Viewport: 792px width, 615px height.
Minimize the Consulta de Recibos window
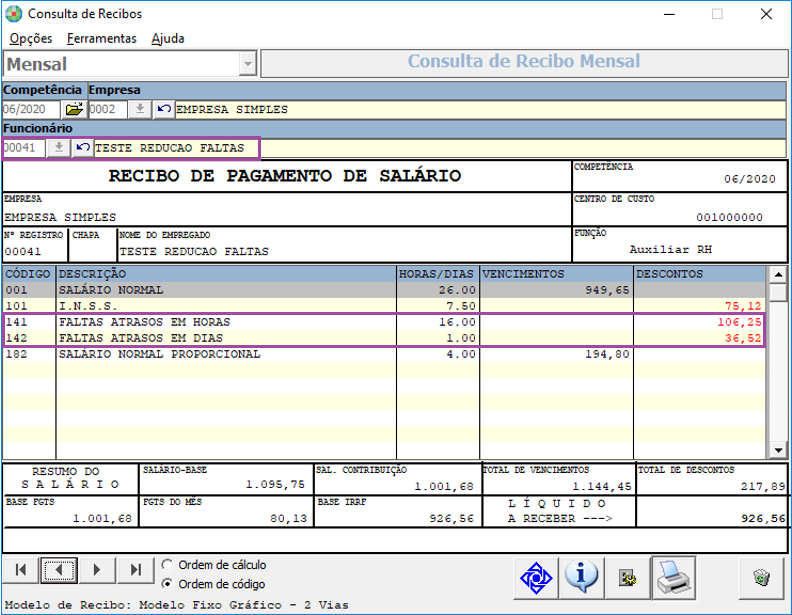pos(669,14)
